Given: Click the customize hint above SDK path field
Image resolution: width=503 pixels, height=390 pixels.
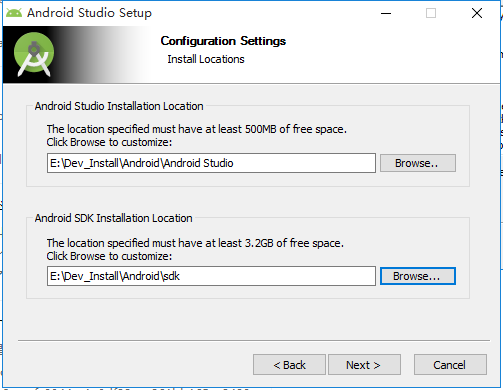Looking at the screenshot, I should 109,256.
